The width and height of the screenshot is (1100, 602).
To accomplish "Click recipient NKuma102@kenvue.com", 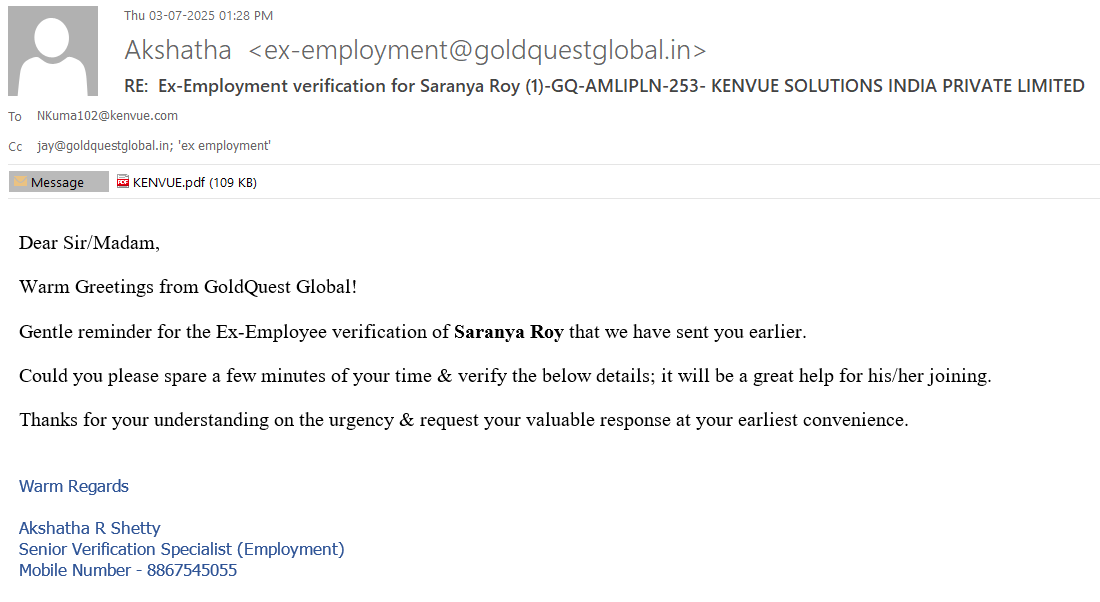I will (x=107, y=116).
